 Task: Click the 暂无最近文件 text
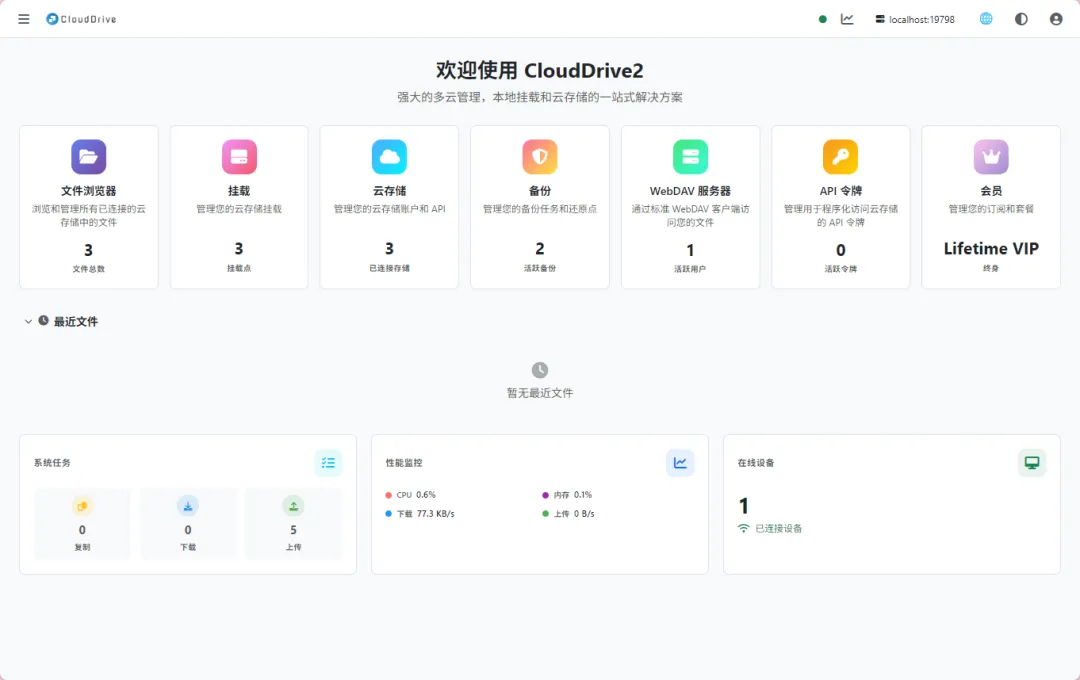tap(540, 393)
